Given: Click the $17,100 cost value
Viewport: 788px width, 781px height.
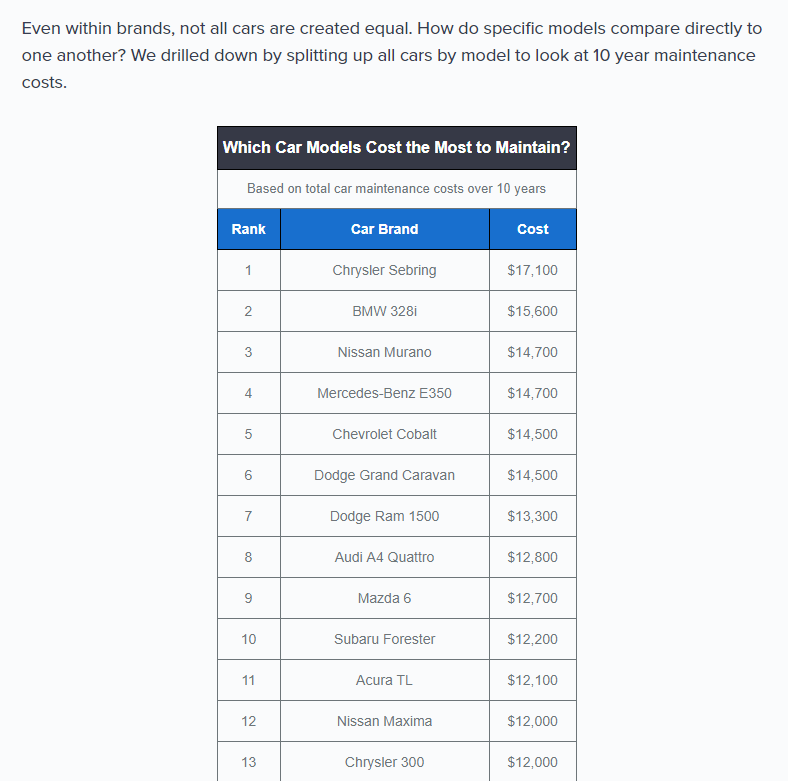Looking at the screenshot, I should pyautogui.click(x=533, y=270).
